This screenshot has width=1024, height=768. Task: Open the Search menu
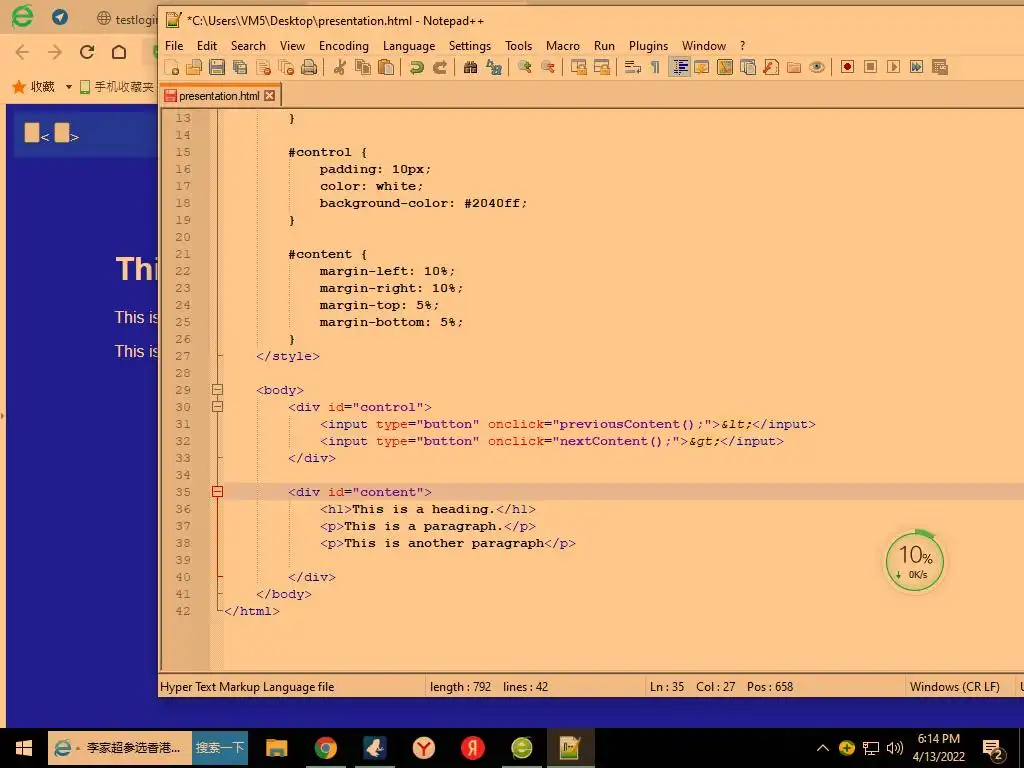tap(248, 46)
